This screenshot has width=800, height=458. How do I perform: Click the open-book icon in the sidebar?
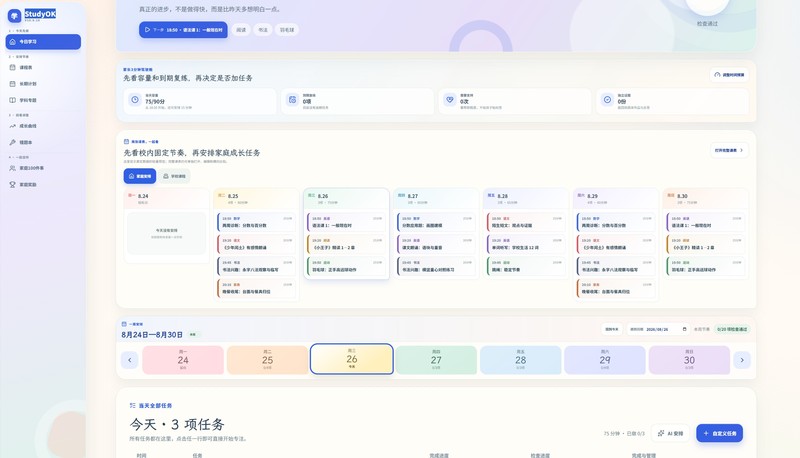[13, 100]
